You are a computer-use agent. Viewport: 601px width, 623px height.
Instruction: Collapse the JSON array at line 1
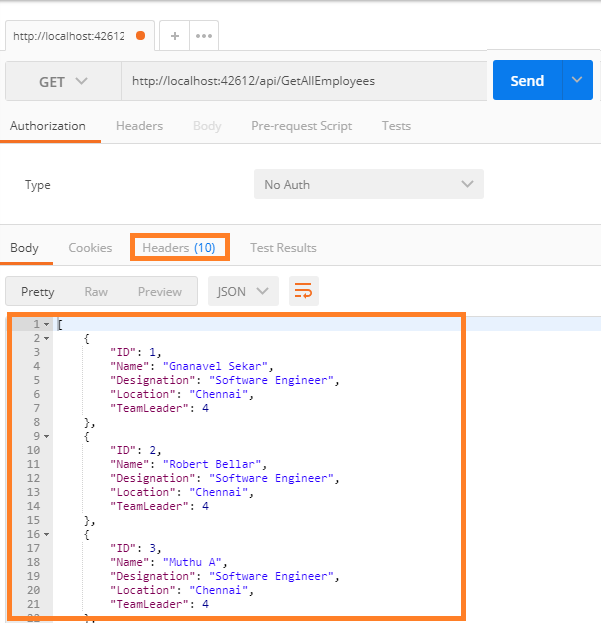click(x=46, y=325)
